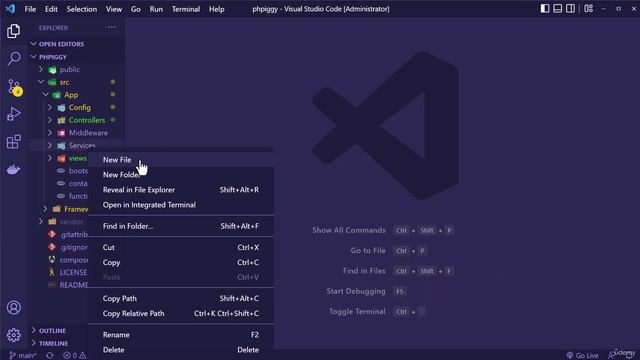Open the Terminal menu
Viewport: 640px width, 360px height.
click(186, 9)
